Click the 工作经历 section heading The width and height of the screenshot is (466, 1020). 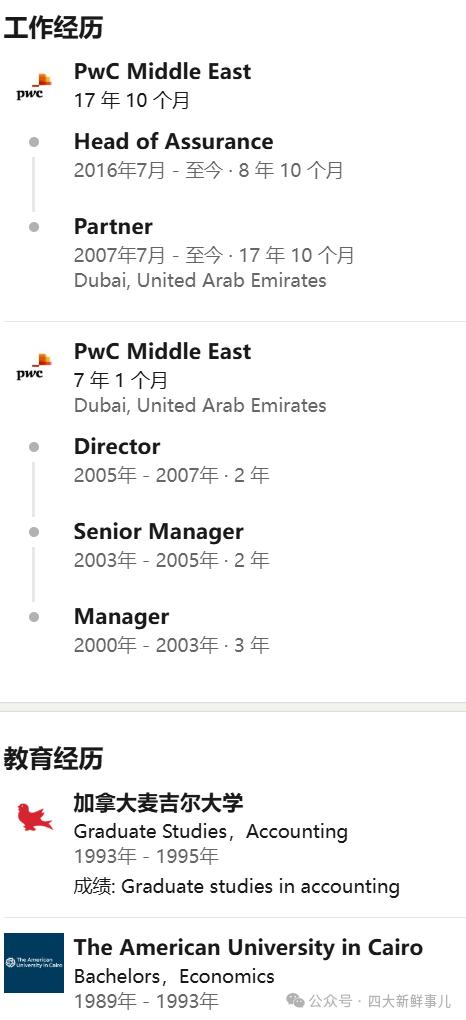tap(53, 29)
